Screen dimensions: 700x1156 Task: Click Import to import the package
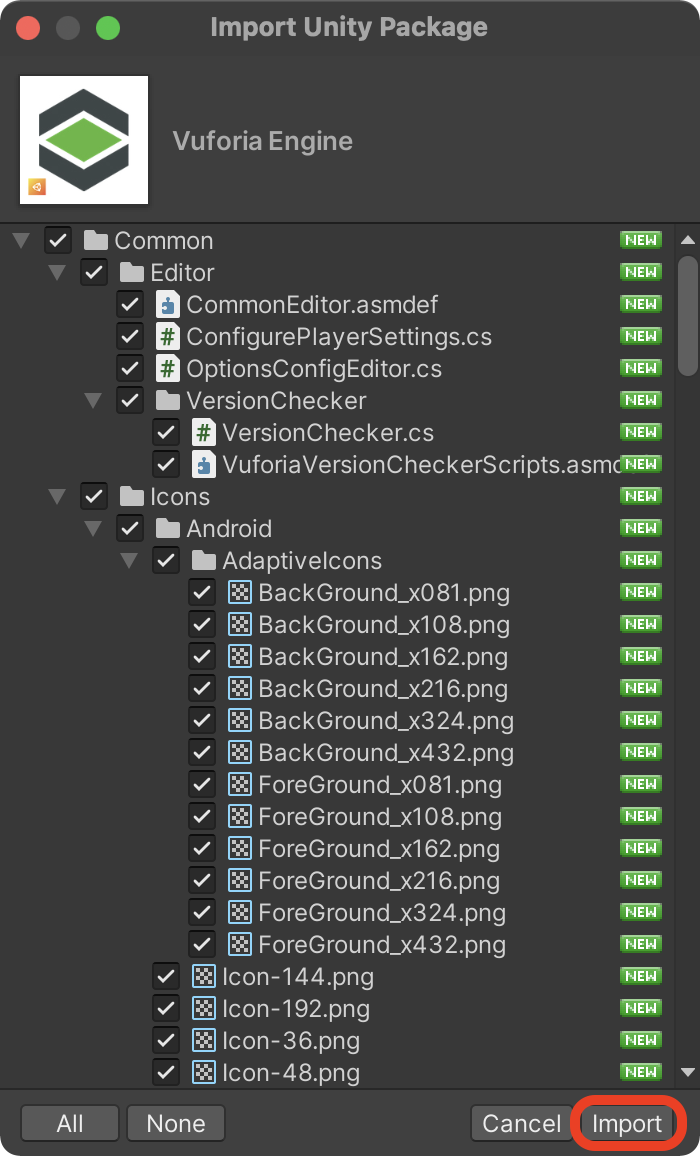pyautogui.click(x=627, y=1123)
